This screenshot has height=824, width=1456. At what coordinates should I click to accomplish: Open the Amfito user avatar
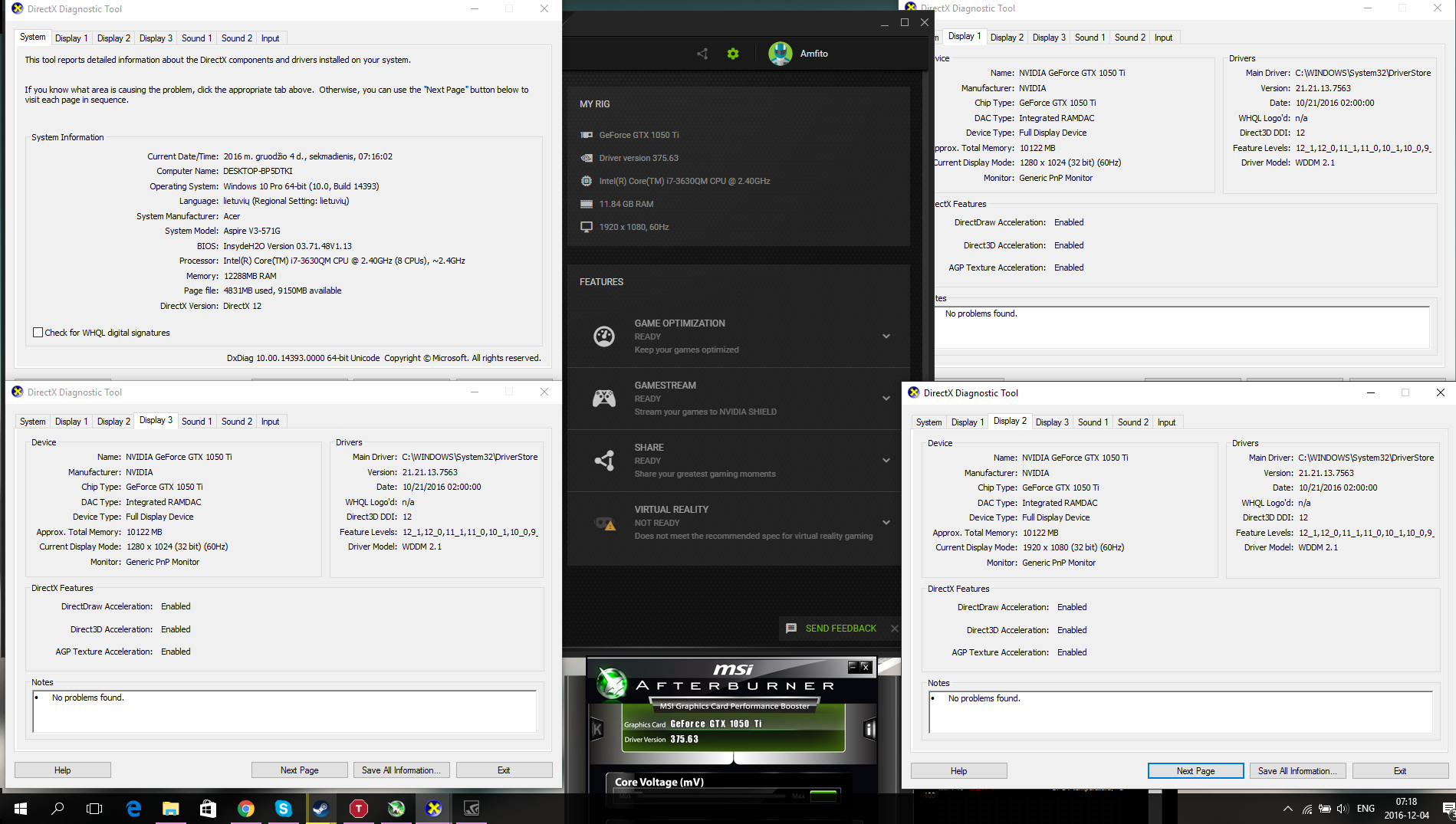click(x=781, y=54)
